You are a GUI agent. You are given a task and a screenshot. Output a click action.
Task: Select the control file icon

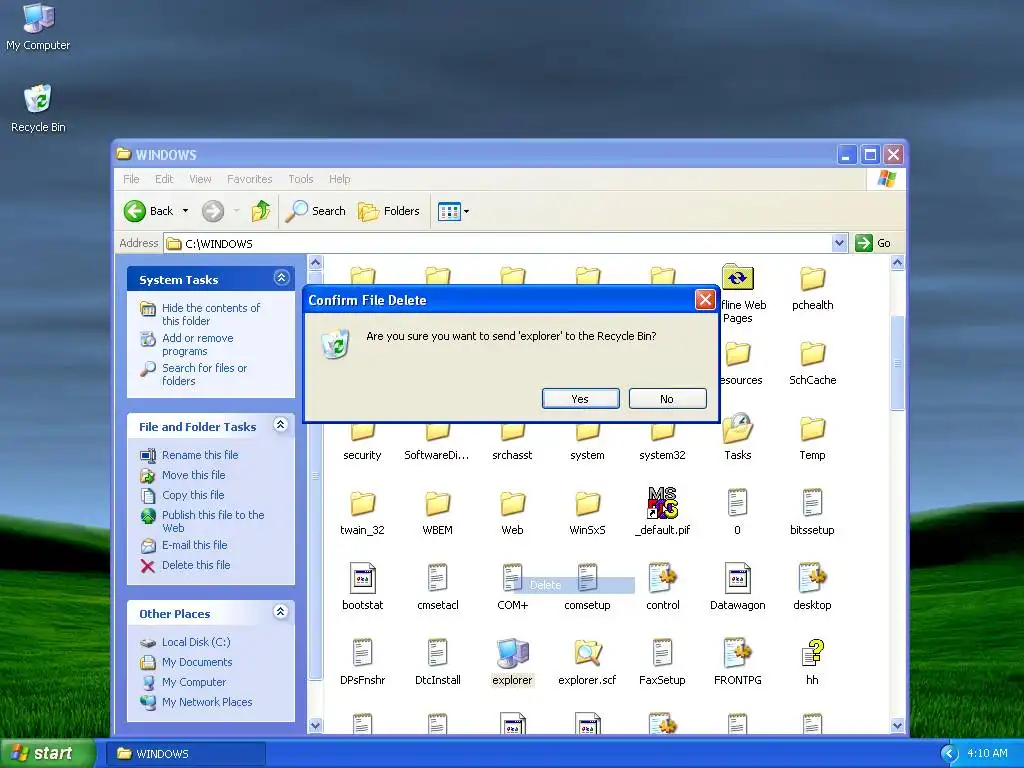tap(663, 578)
